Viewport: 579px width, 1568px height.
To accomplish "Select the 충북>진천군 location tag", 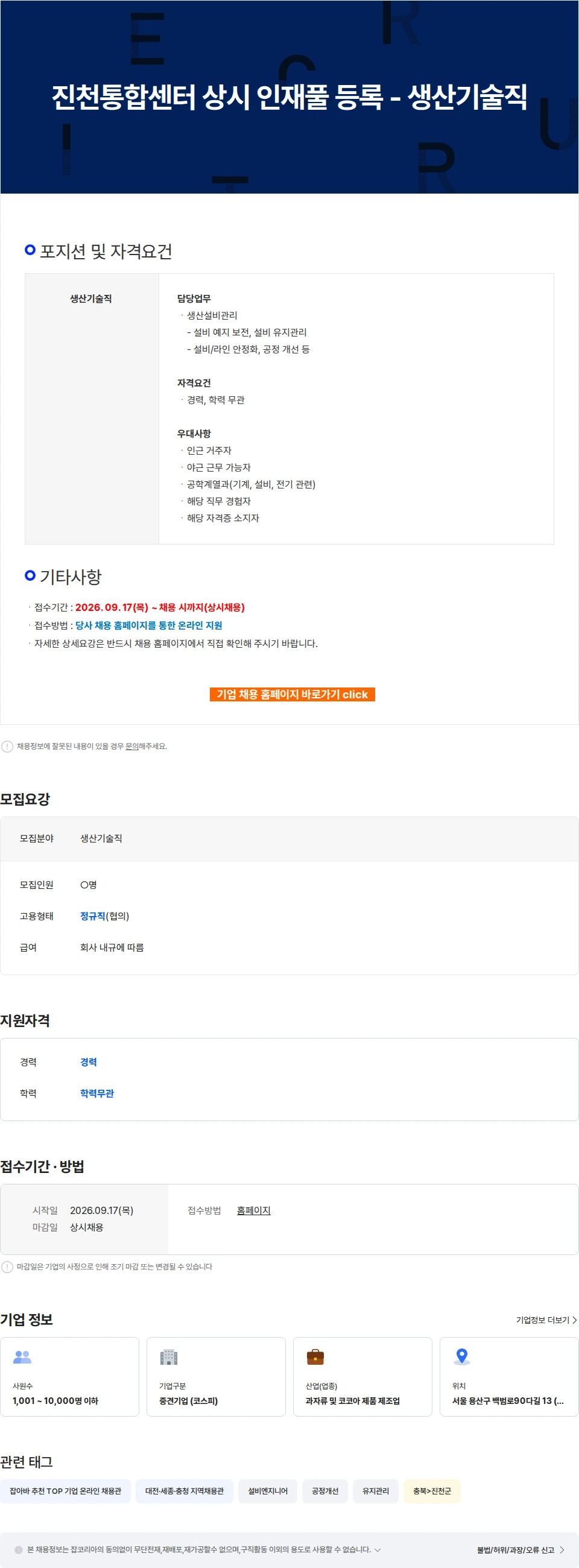I will pos(432,1491).
